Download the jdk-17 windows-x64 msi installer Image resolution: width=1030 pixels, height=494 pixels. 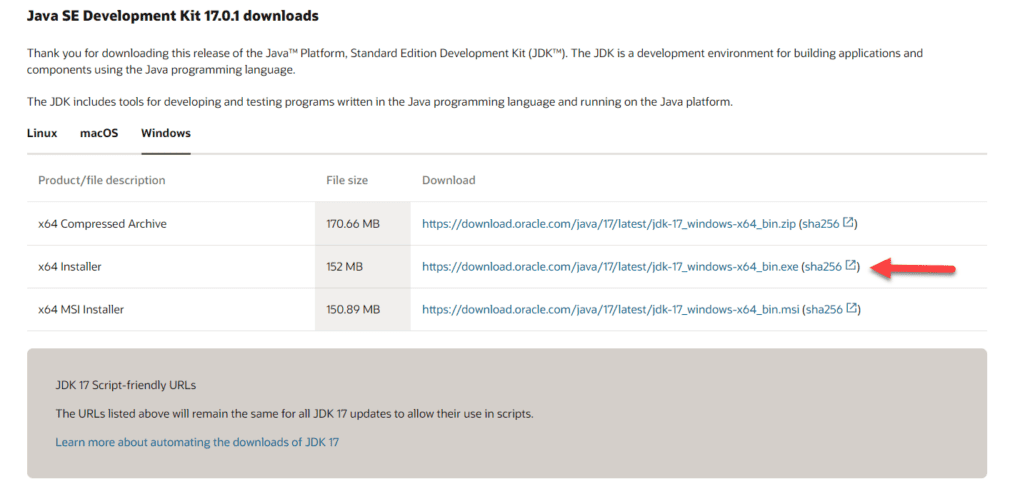[610, 310]
